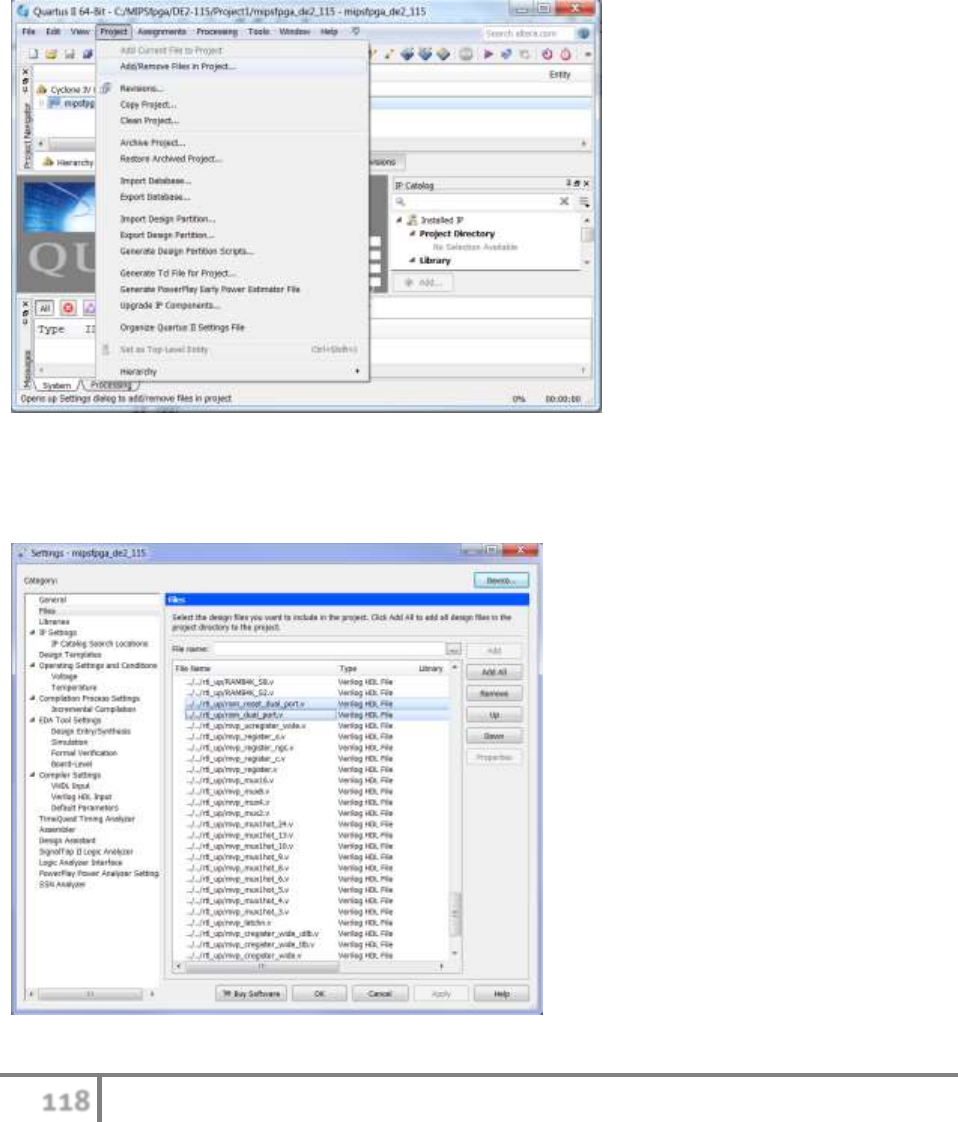Collapse the Library node in IP Catalog
This screenshot has height=1122, width=958.
tap(413, 260)
